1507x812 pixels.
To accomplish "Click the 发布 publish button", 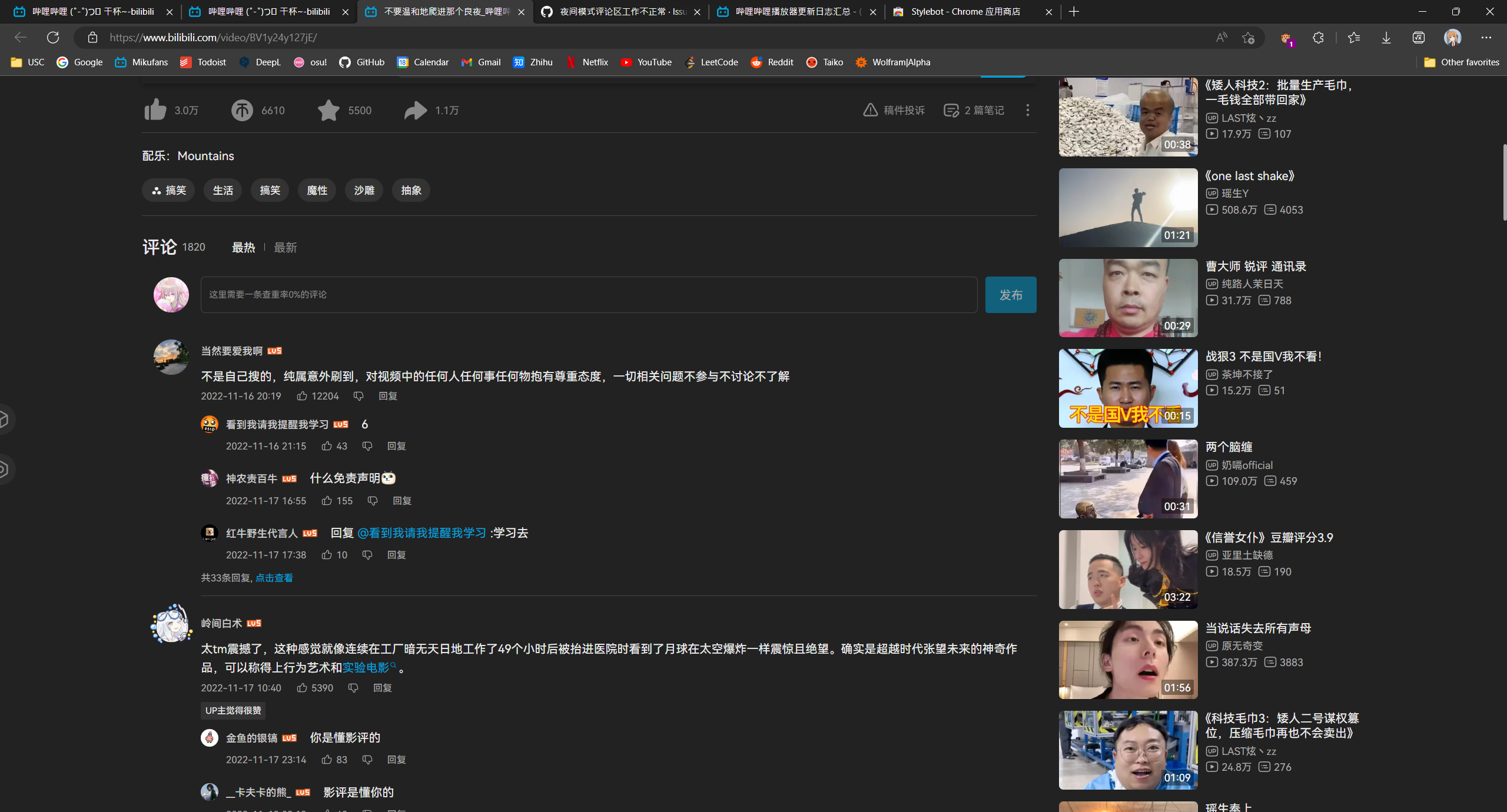I will 1010,294.
